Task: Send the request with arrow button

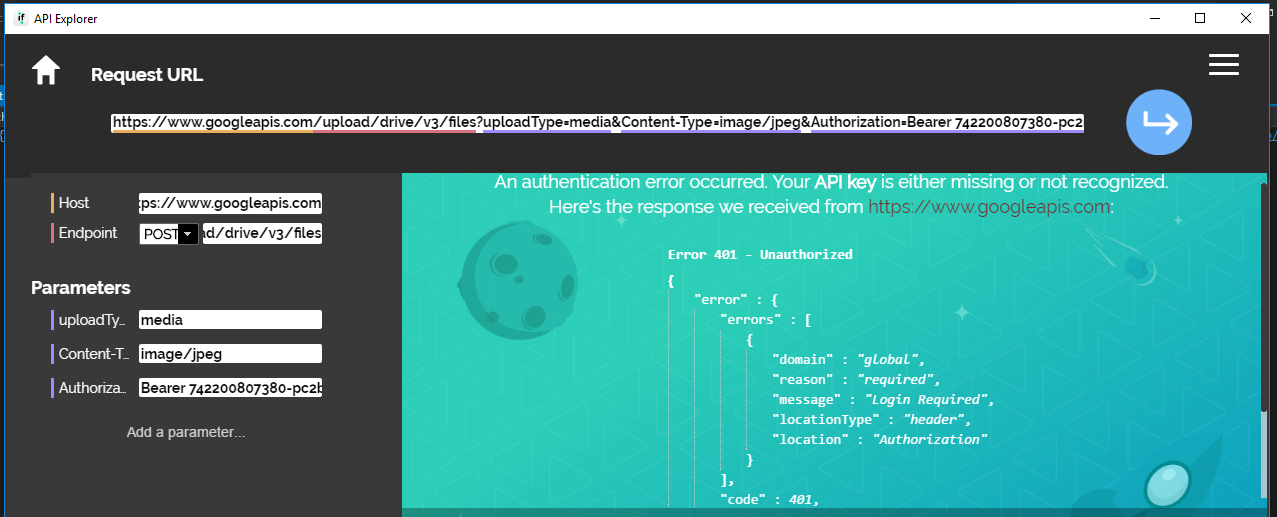Action: pyautogui.click(x=1159, y=123)
